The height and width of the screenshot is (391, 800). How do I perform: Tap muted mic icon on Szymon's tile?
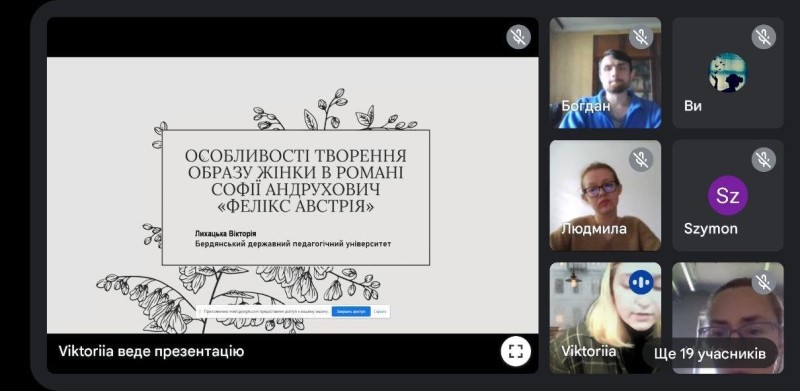(x=763, y=159)
